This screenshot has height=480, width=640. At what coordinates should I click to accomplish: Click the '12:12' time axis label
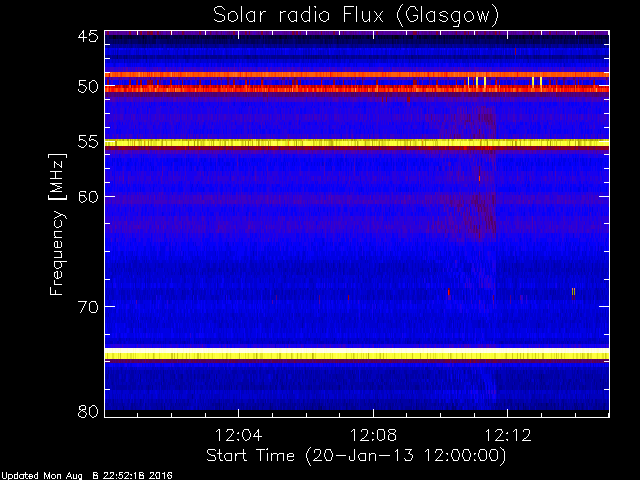pyautogui.click(x=508, y=435)
